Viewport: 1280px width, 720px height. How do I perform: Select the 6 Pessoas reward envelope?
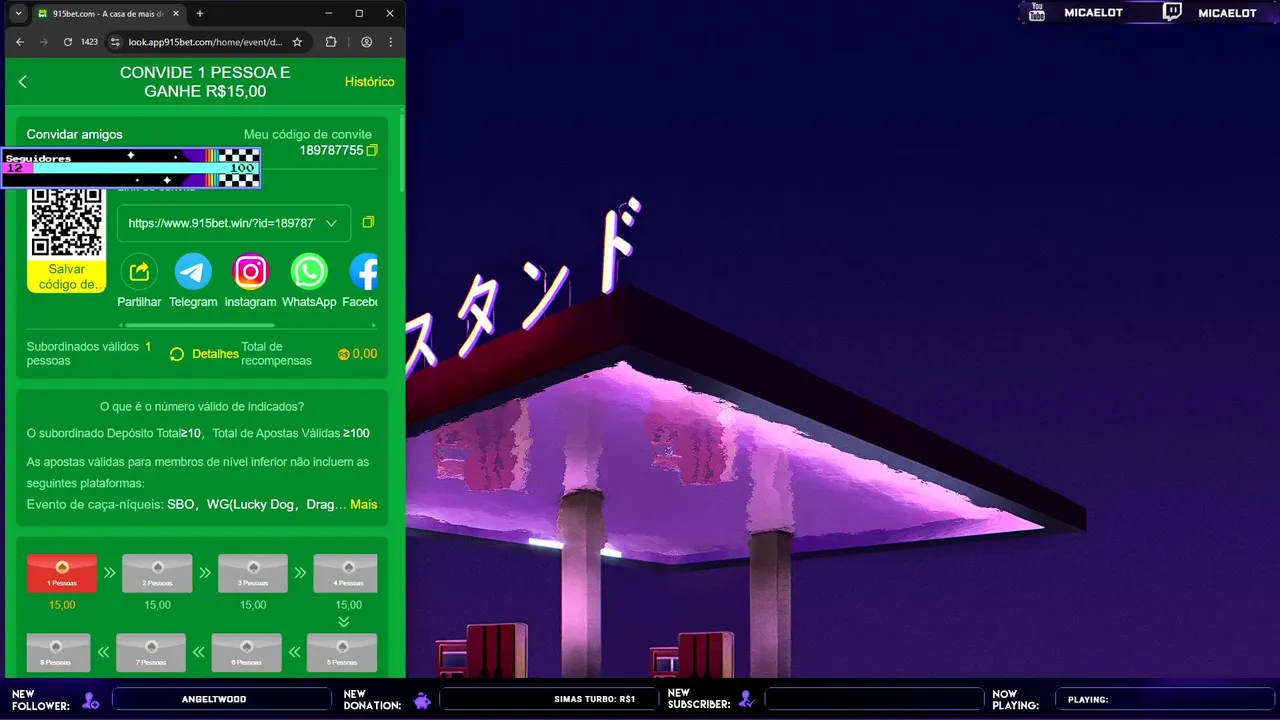coord(246,652)
